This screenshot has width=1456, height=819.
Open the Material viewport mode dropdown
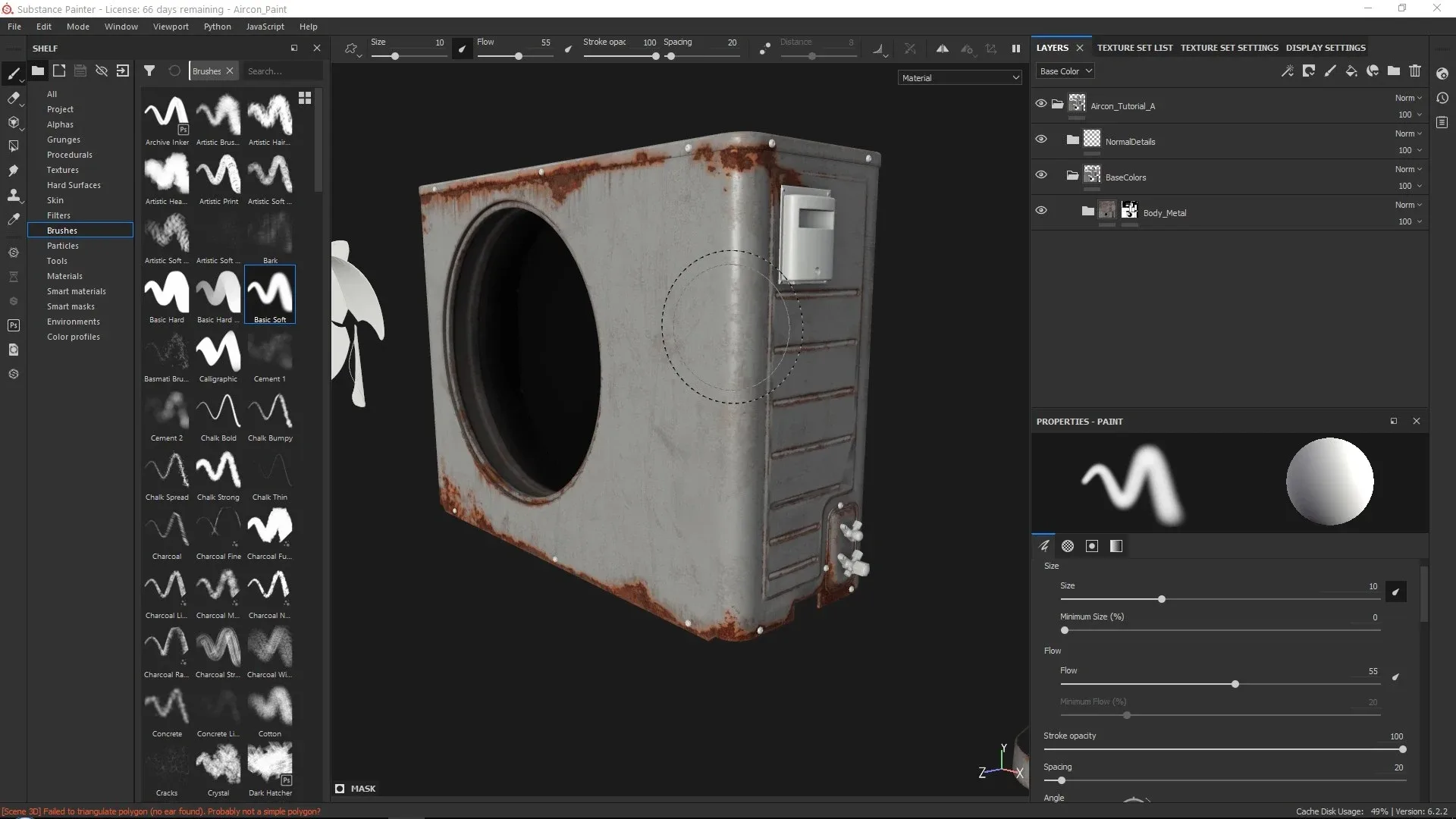(x=959, y=78)
